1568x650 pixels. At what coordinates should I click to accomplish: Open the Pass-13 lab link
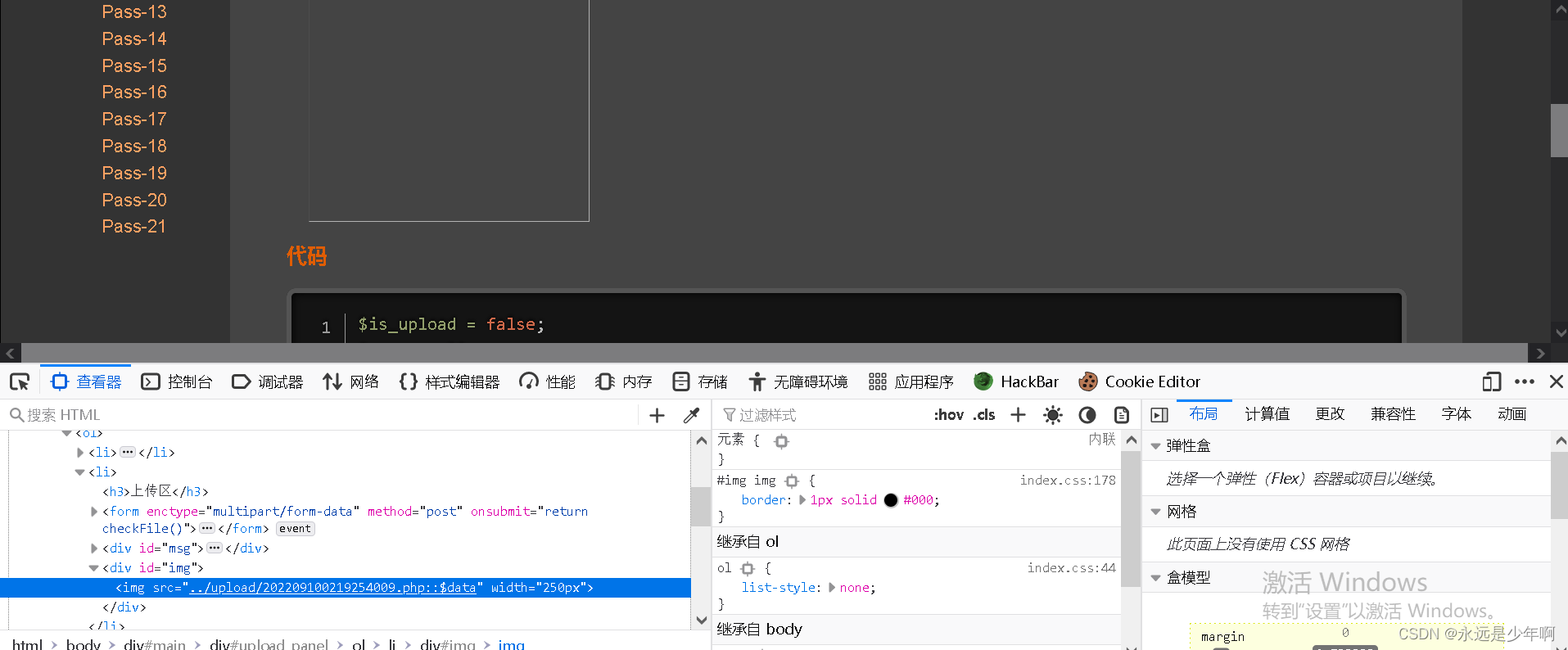pos(134,12)
